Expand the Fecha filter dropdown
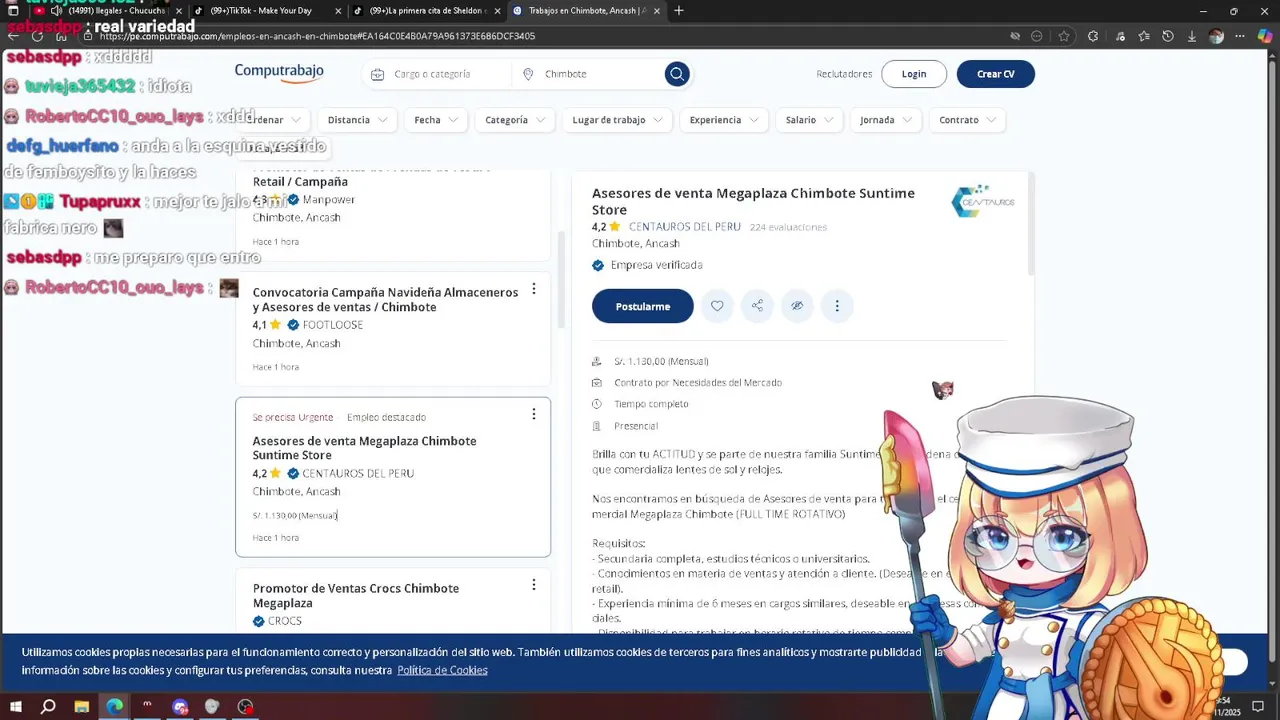 (436, 120)
